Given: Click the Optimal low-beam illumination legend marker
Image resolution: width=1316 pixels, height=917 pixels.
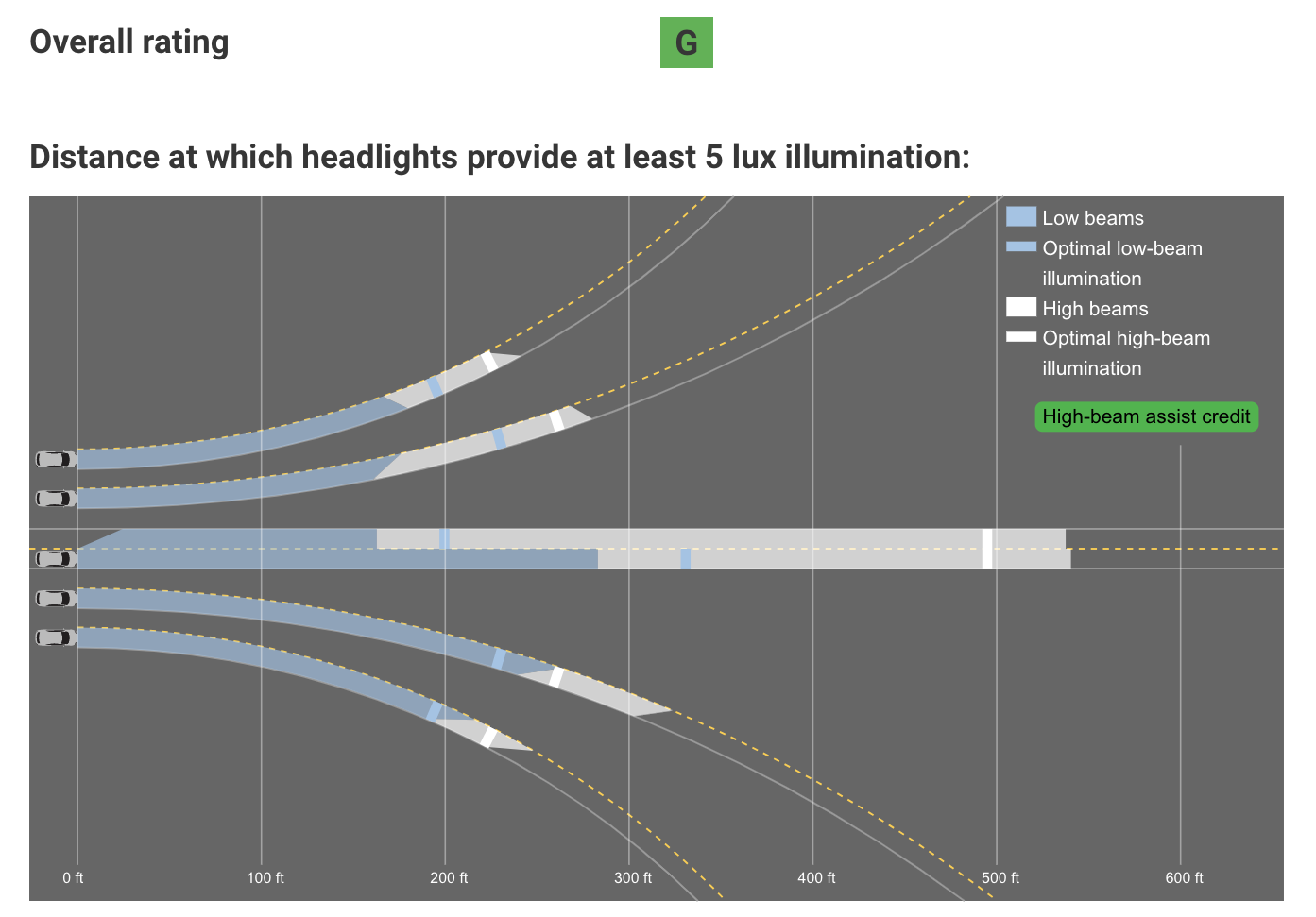Looking at the screenshot, I should pyautogui.click(x=1021, y=246).
